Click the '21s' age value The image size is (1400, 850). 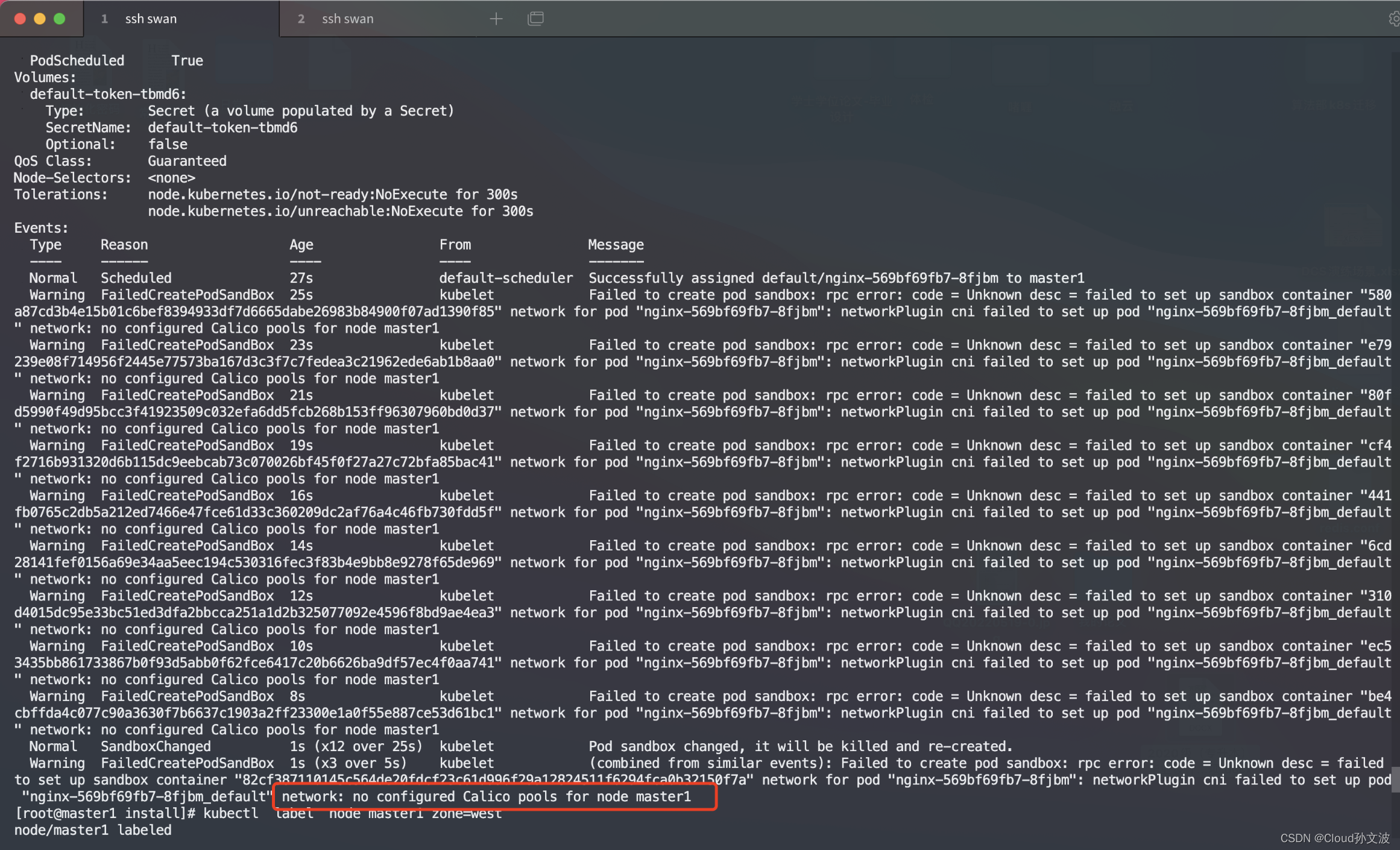point(301,395)
